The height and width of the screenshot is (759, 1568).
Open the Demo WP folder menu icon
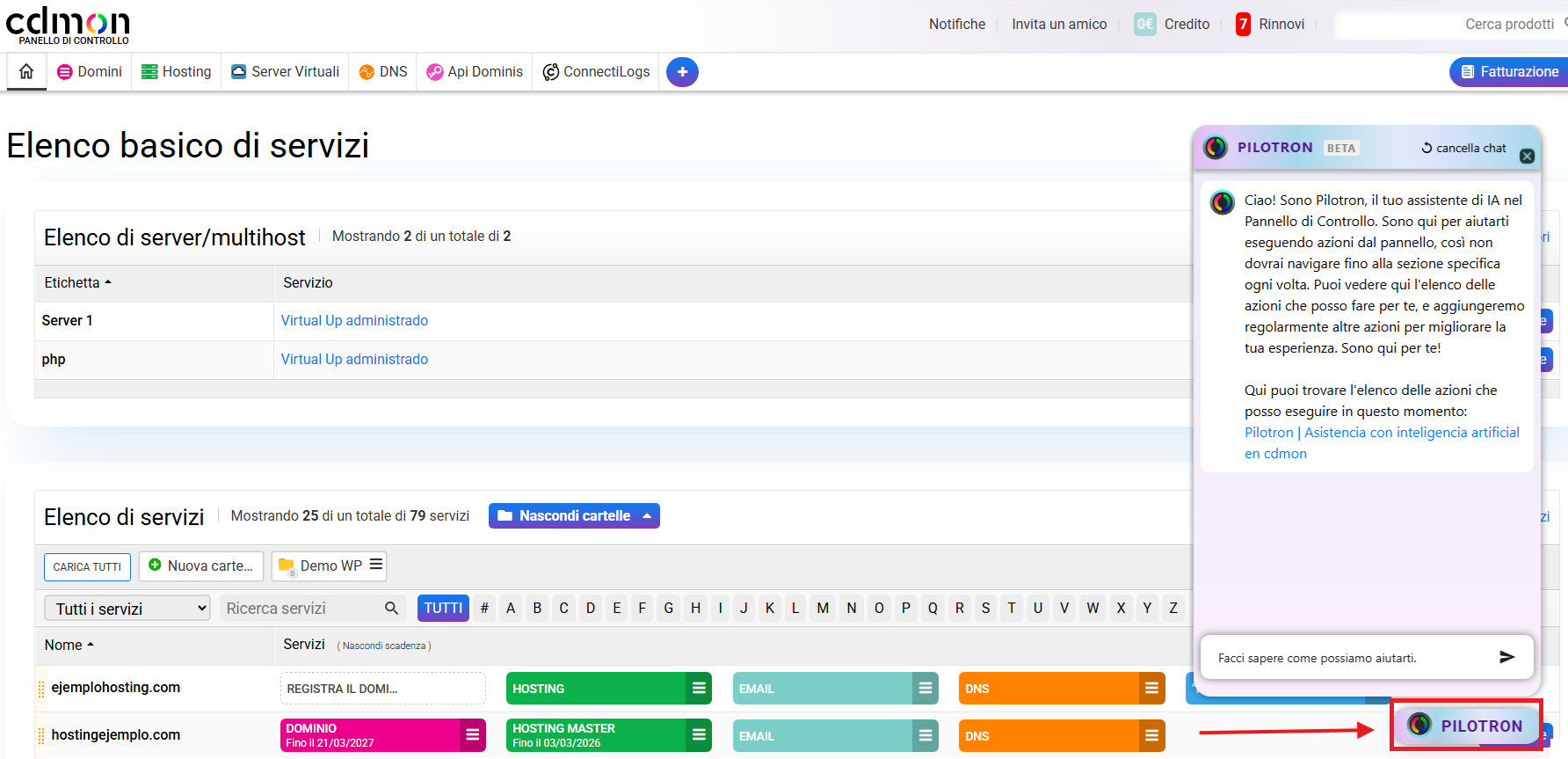(x=376, y=565)
